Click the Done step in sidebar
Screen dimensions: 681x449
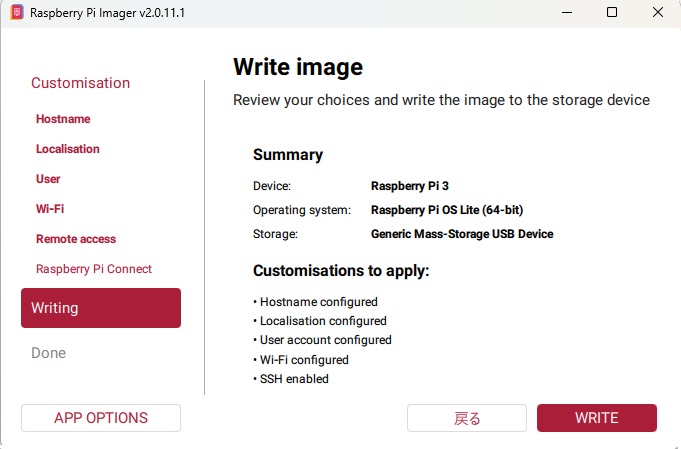pyautogui.click(x=49, y=353)
